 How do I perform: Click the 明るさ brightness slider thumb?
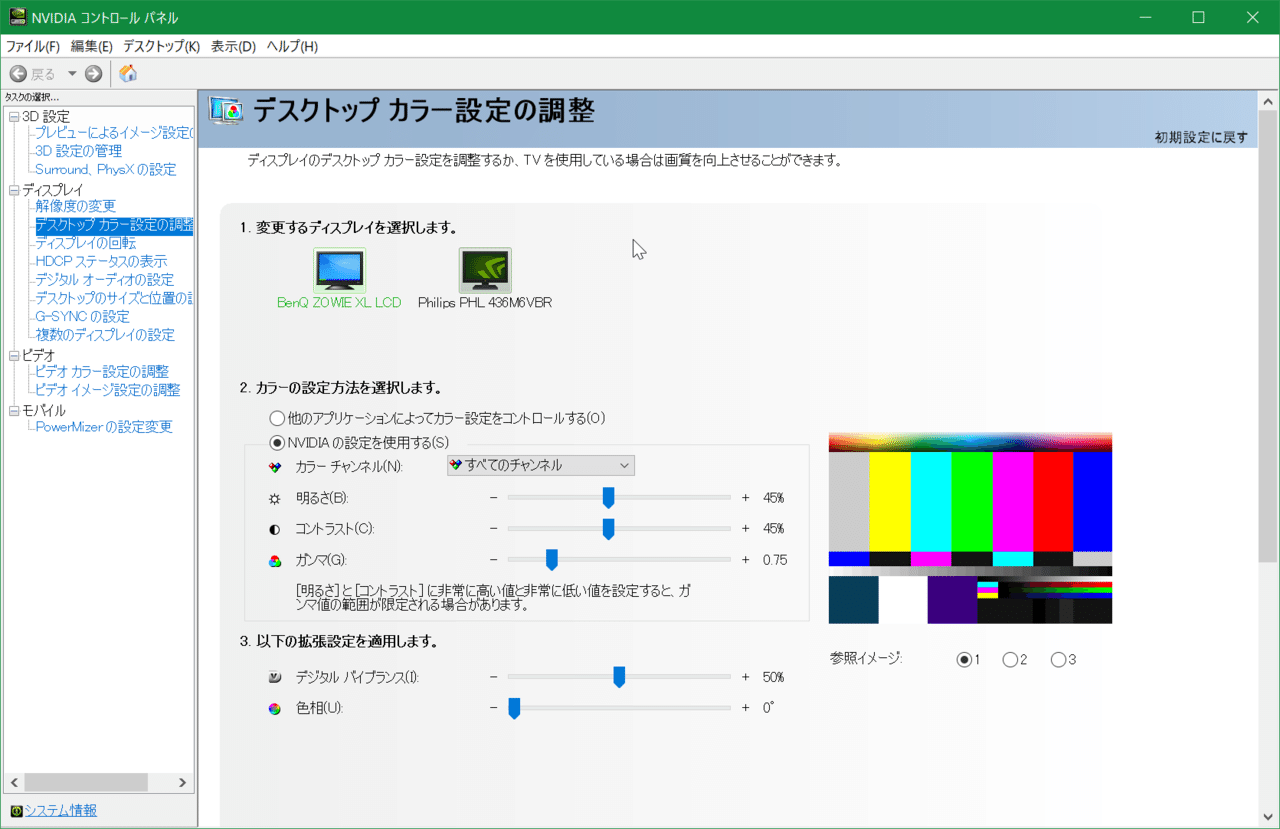point(608,498)
